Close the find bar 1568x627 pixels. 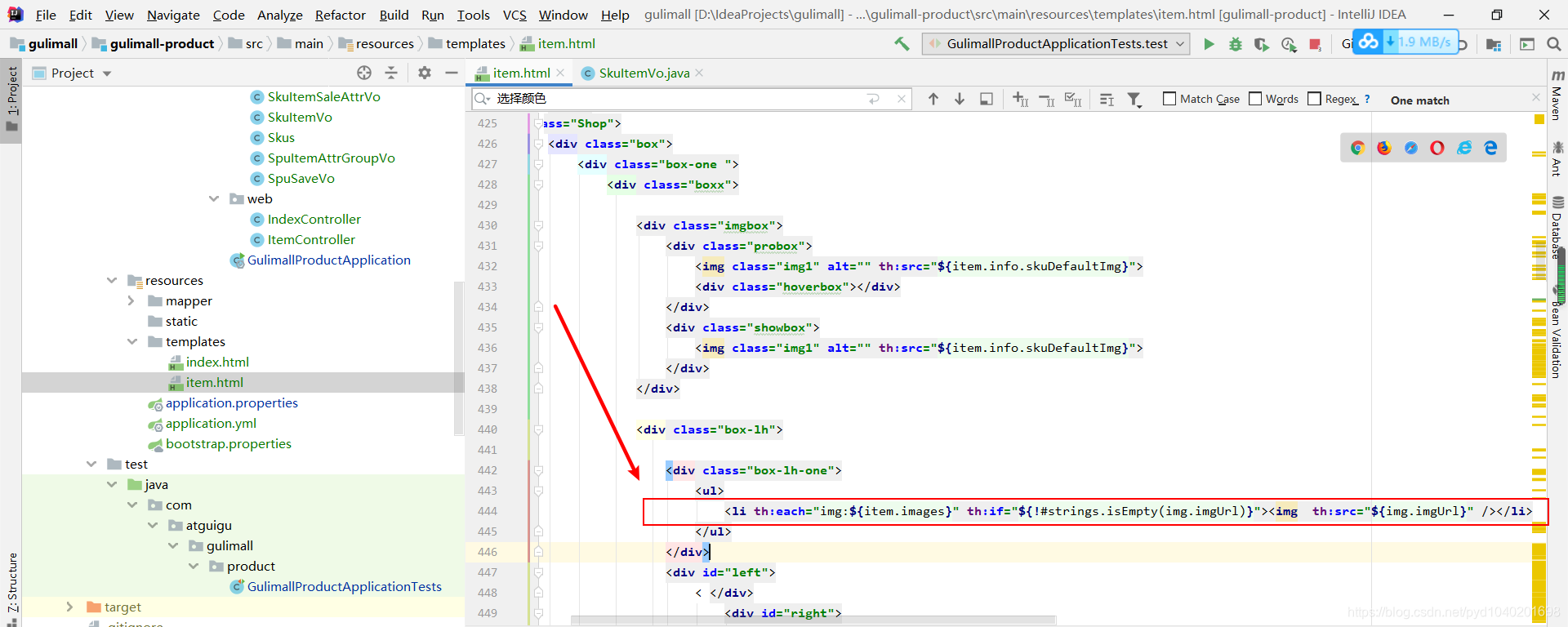pyautogui.click(x=1535, y=97)
